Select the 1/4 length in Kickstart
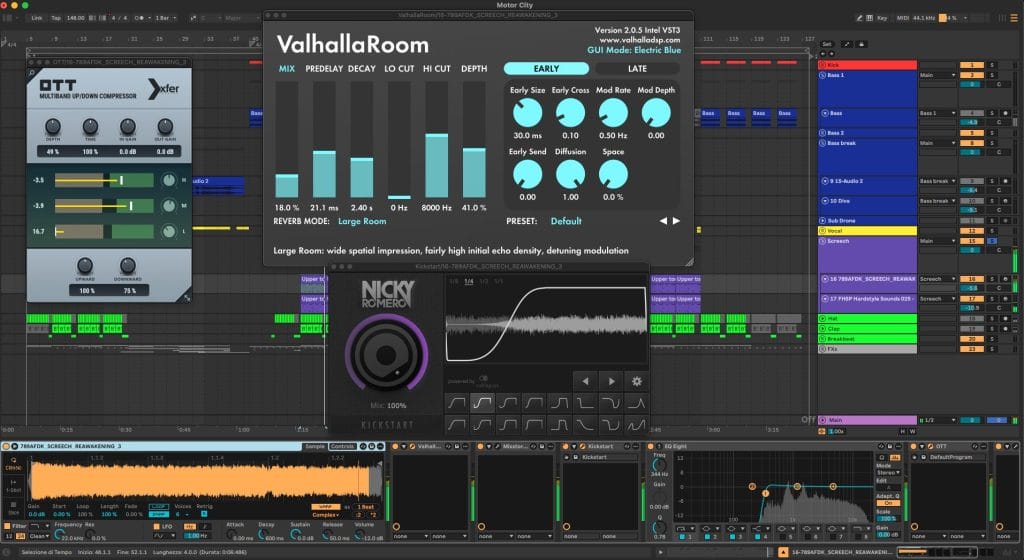Image resolution: width=1024 pixels, height=560 pixels. click(468, 281)
